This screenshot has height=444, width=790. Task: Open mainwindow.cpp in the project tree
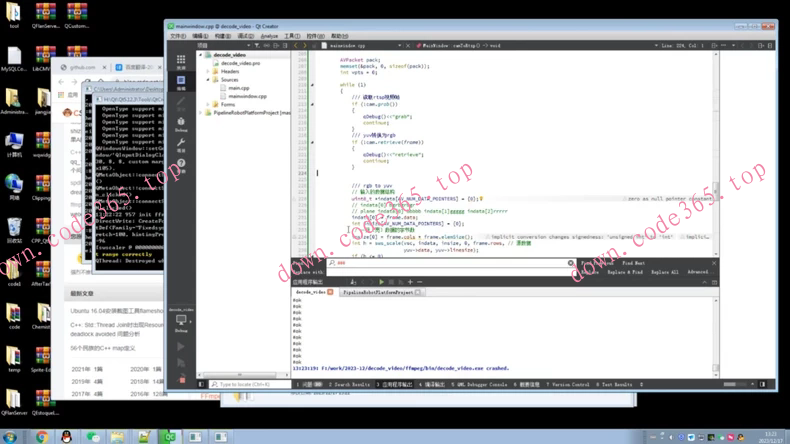tap(247, 96)
